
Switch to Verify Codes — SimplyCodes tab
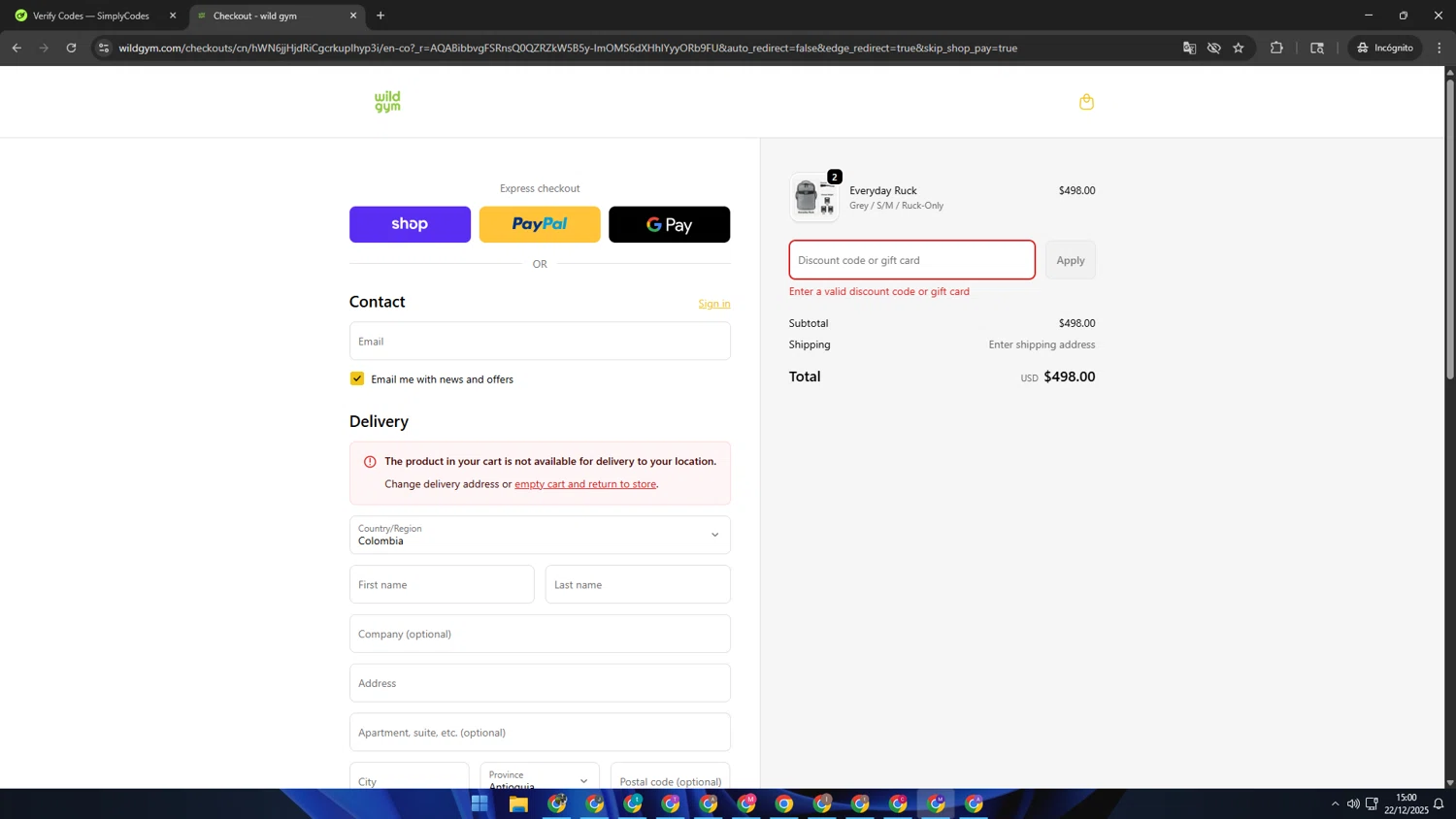(x=91, y=16)
